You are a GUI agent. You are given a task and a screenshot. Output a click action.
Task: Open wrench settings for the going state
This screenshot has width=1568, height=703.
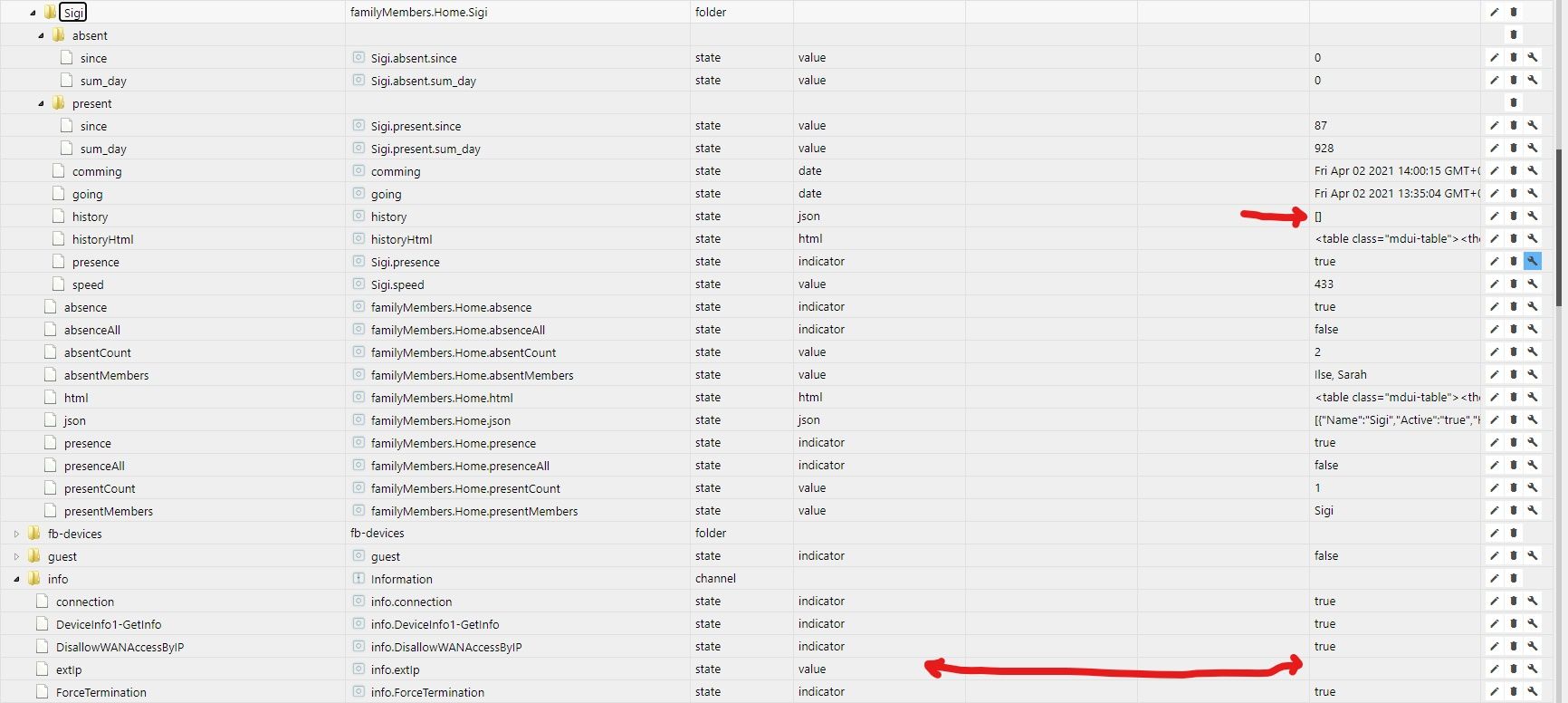[1533, 194]
